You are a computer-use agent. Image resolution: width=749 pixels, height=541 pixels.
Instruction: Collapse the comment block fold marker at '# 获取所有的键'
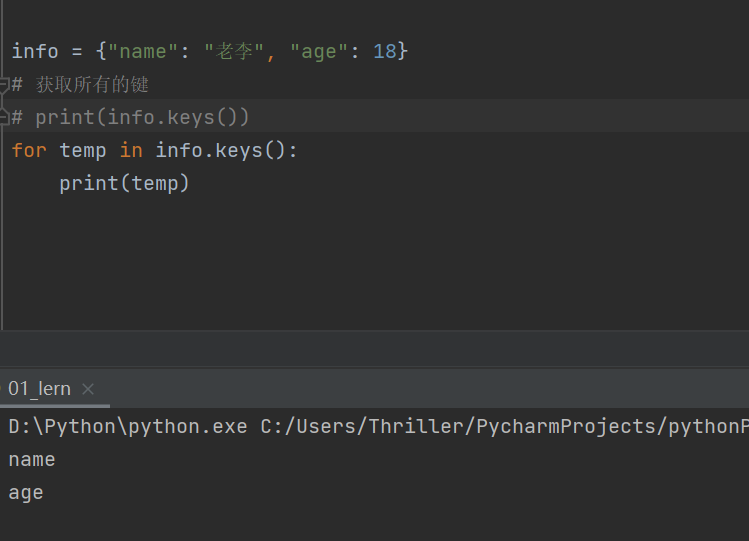[4, 85]
